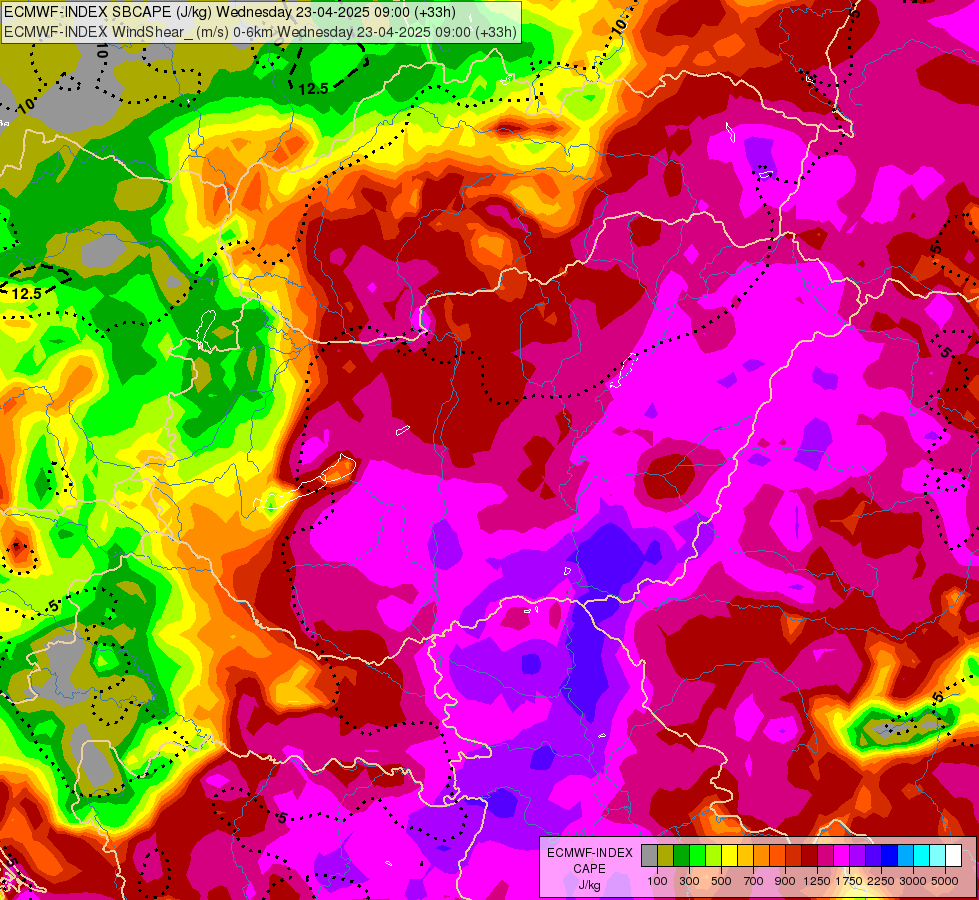Pick the purple swatch right of 1750
979x900 pixels.
[857, 855]
